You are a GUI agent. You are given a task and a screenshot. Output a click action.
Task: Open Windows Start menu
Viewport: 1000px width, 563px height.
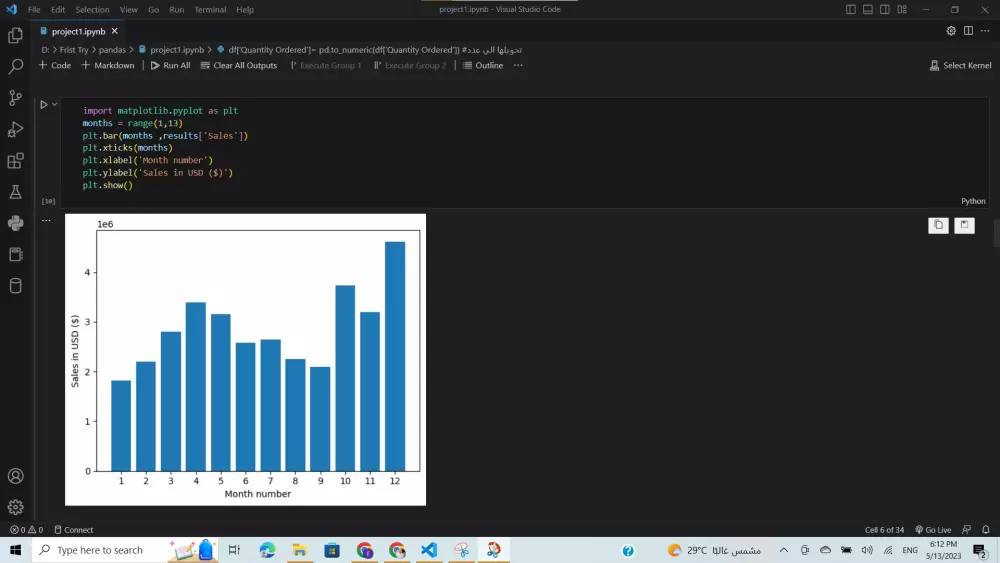coord(15,550)
